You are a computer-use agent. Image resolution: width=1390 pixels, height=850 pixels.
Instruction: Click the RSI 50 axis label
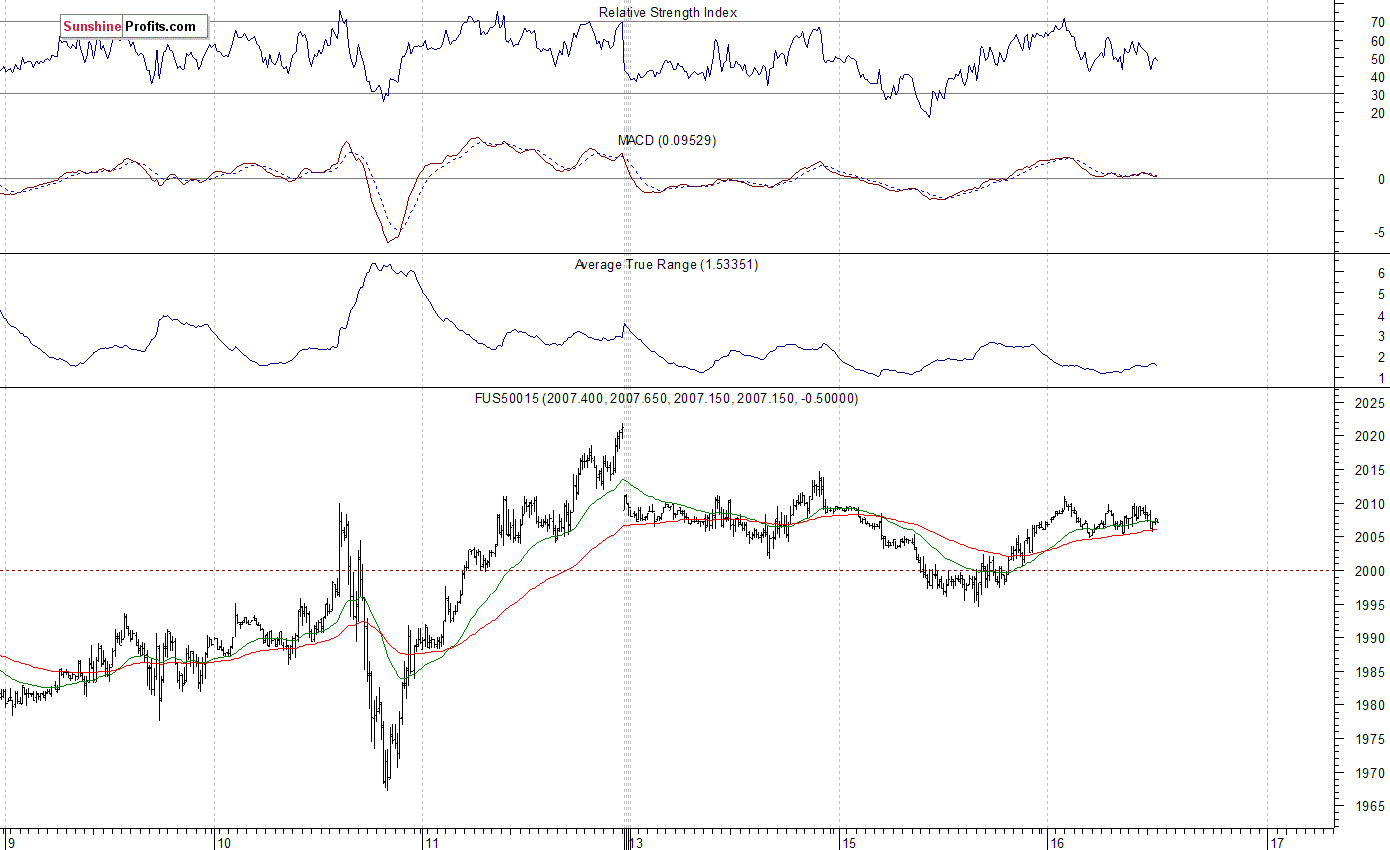click(x=1377, y=59)
